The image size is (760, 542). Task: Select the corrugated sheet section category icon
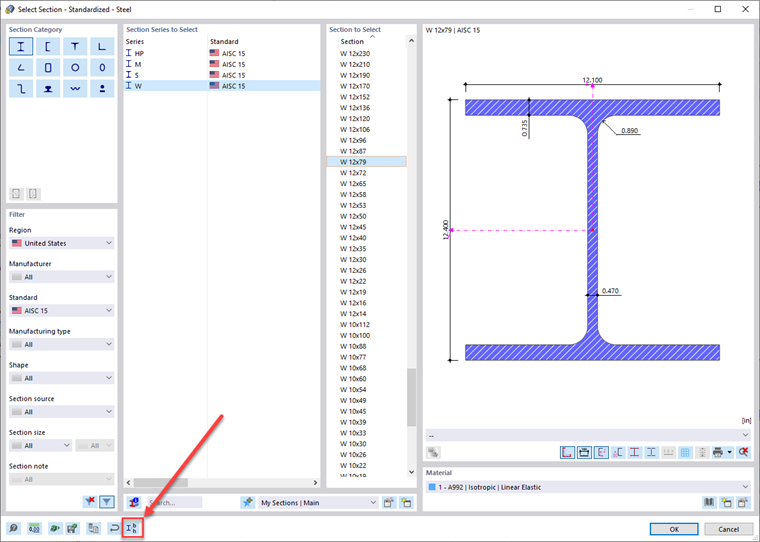coord(75,89)
